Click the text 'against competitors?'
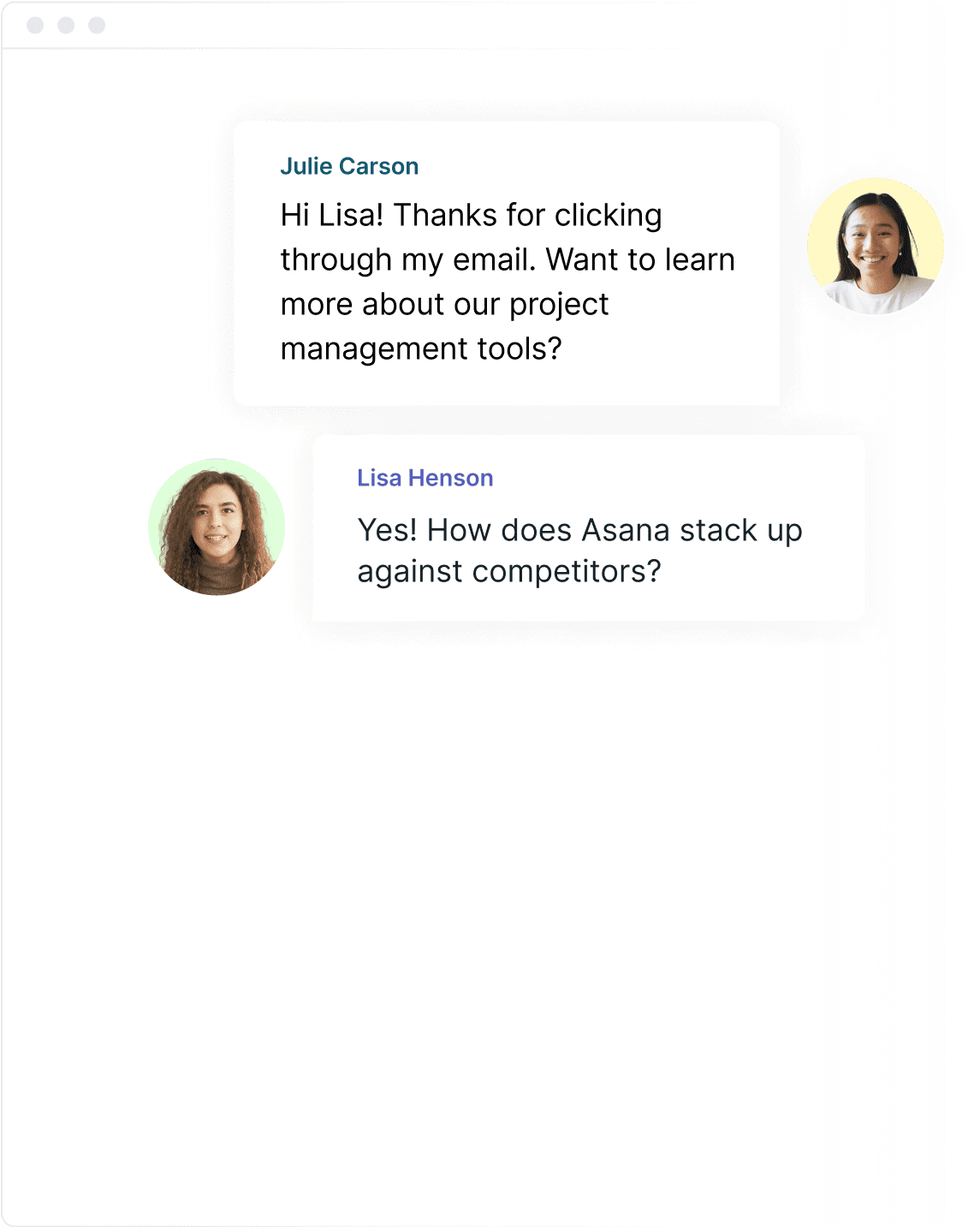The width and height of the screenshot is (980, 1227). coord(509,571)
